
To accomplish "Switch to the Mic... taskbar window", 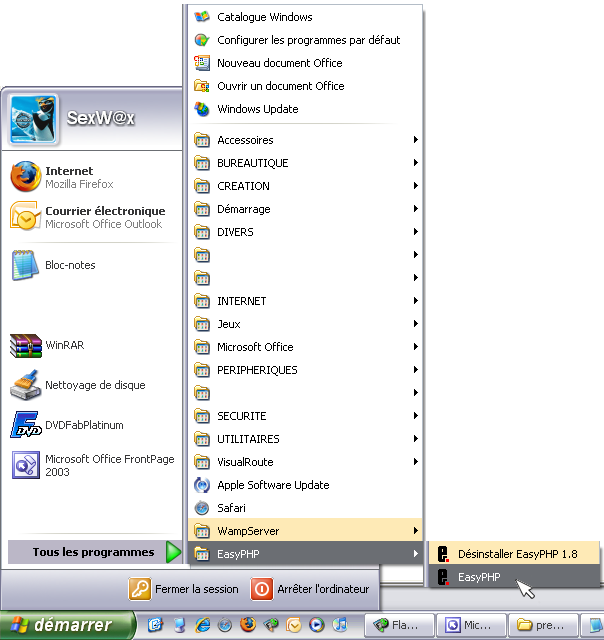I will coord(471,625).
